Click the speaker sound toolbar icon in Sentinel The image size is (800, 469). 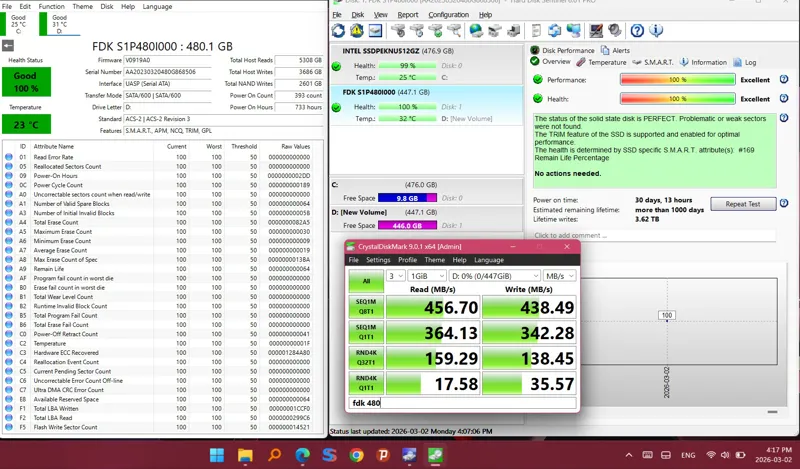click(x=615, y=31)
